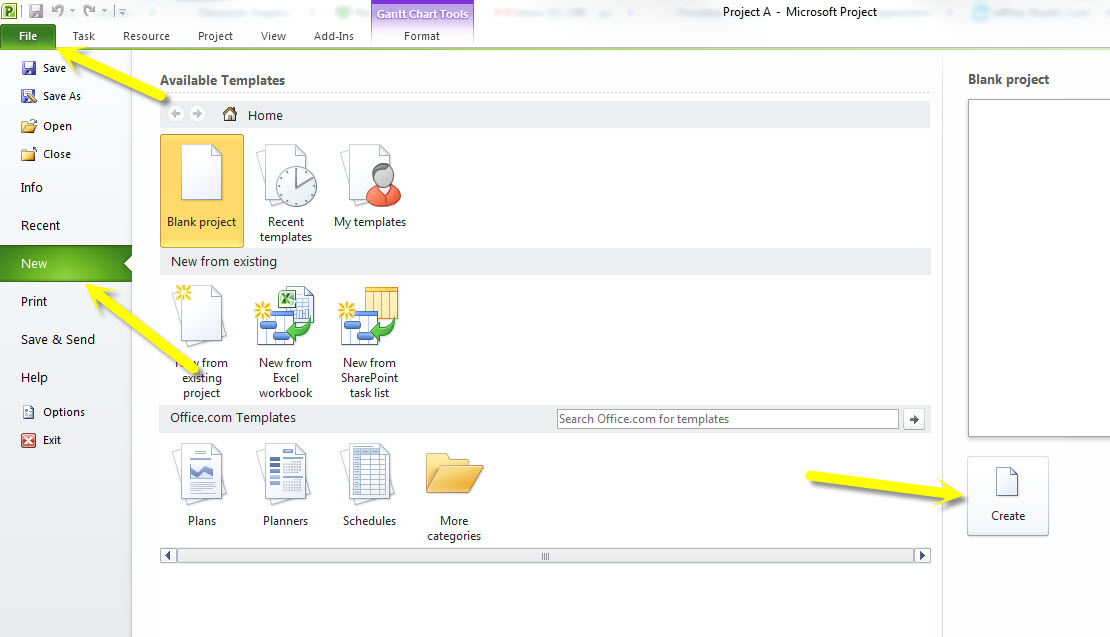Choose Save As in the File menu
This screenshot has height=637, width=1110.
click(x=51, y=96)
